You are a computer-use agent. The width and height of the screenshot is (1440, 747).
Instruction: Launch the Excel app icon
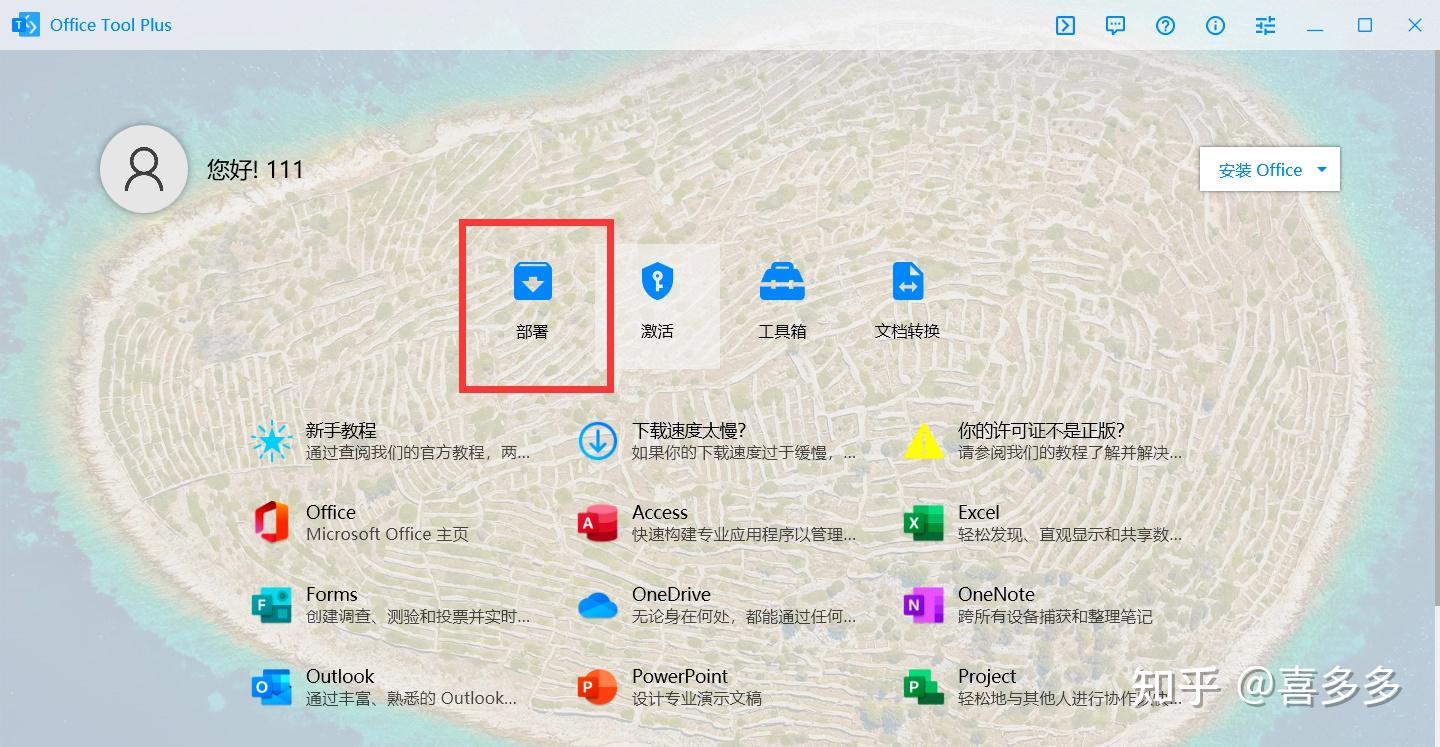[924, 523]
